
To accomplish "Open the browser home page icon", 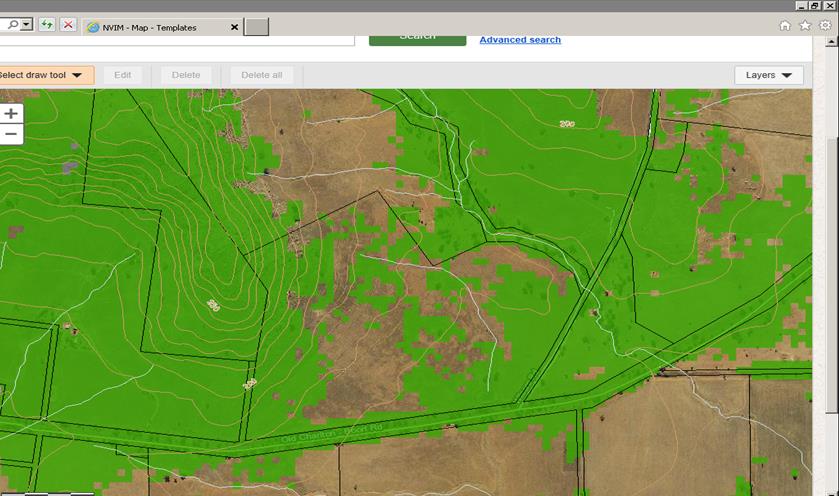I will click(785, 26).
